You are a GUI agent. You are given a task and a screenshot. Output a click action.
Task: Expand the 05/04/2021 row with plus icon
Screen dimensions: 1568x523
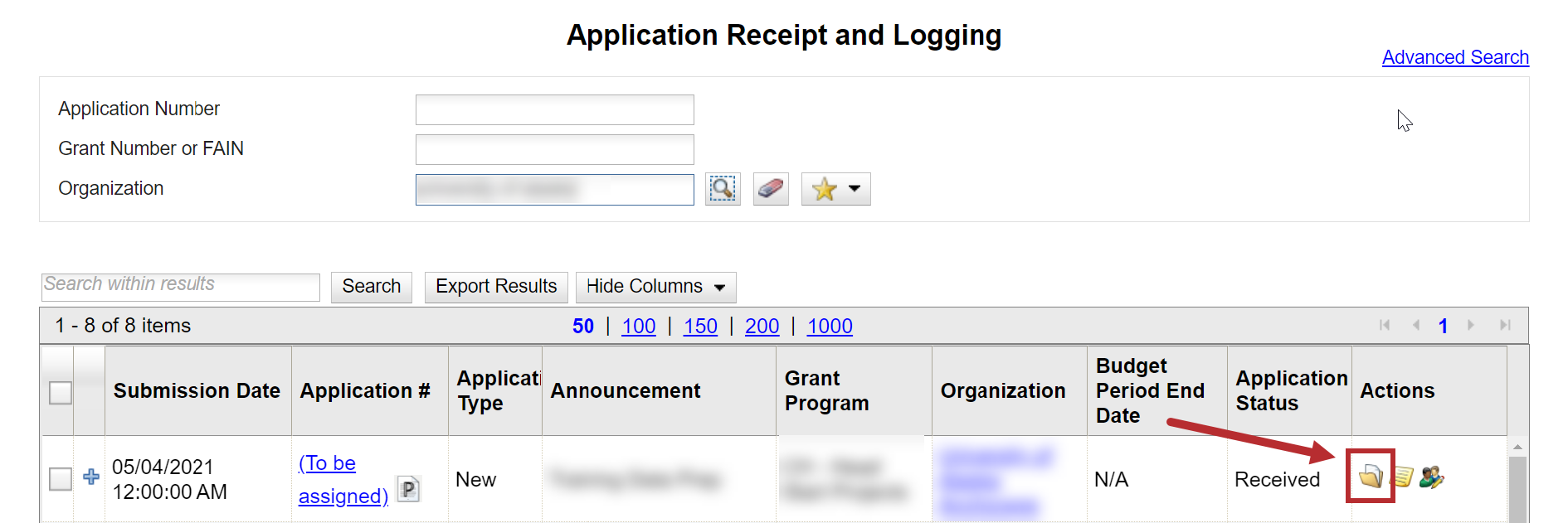[x=91, y=477]
